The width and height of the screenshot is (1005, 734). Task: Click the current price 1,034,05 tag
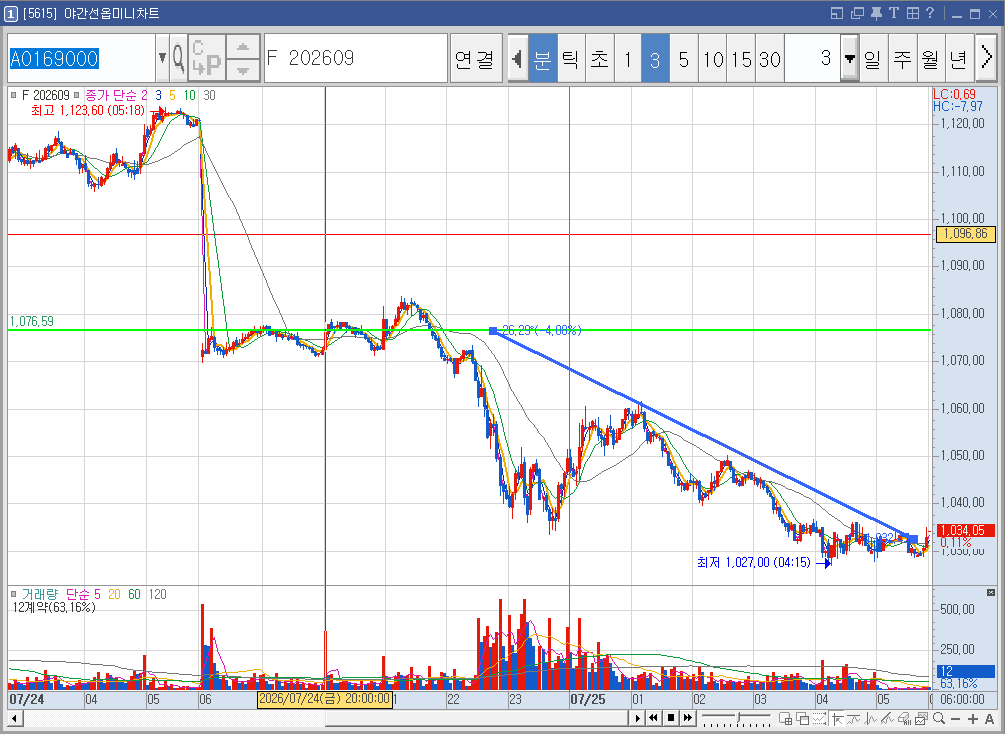click(x=966, y=531)
